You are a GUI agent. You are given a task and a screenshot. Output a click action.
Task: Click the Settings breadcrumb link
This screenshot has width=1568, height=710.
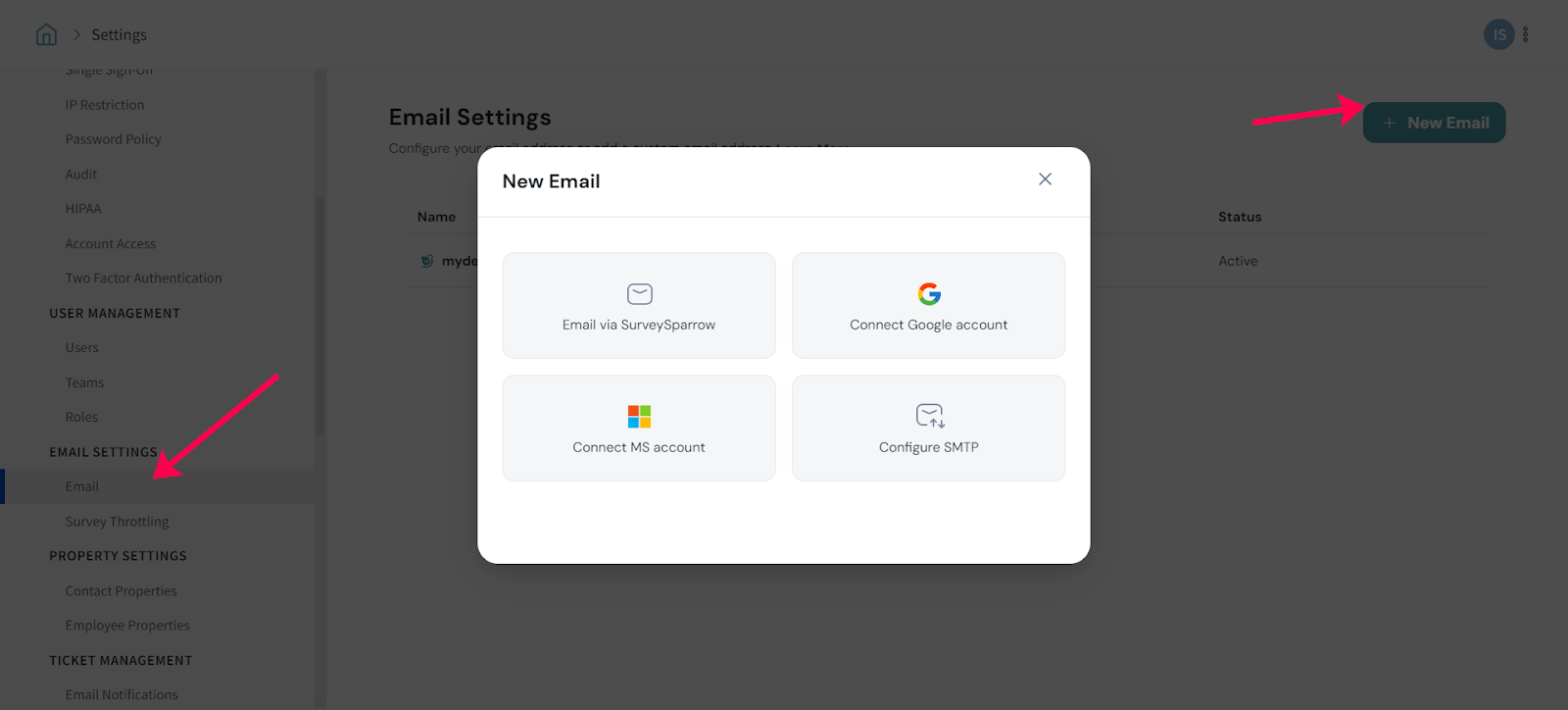(119, 35)
